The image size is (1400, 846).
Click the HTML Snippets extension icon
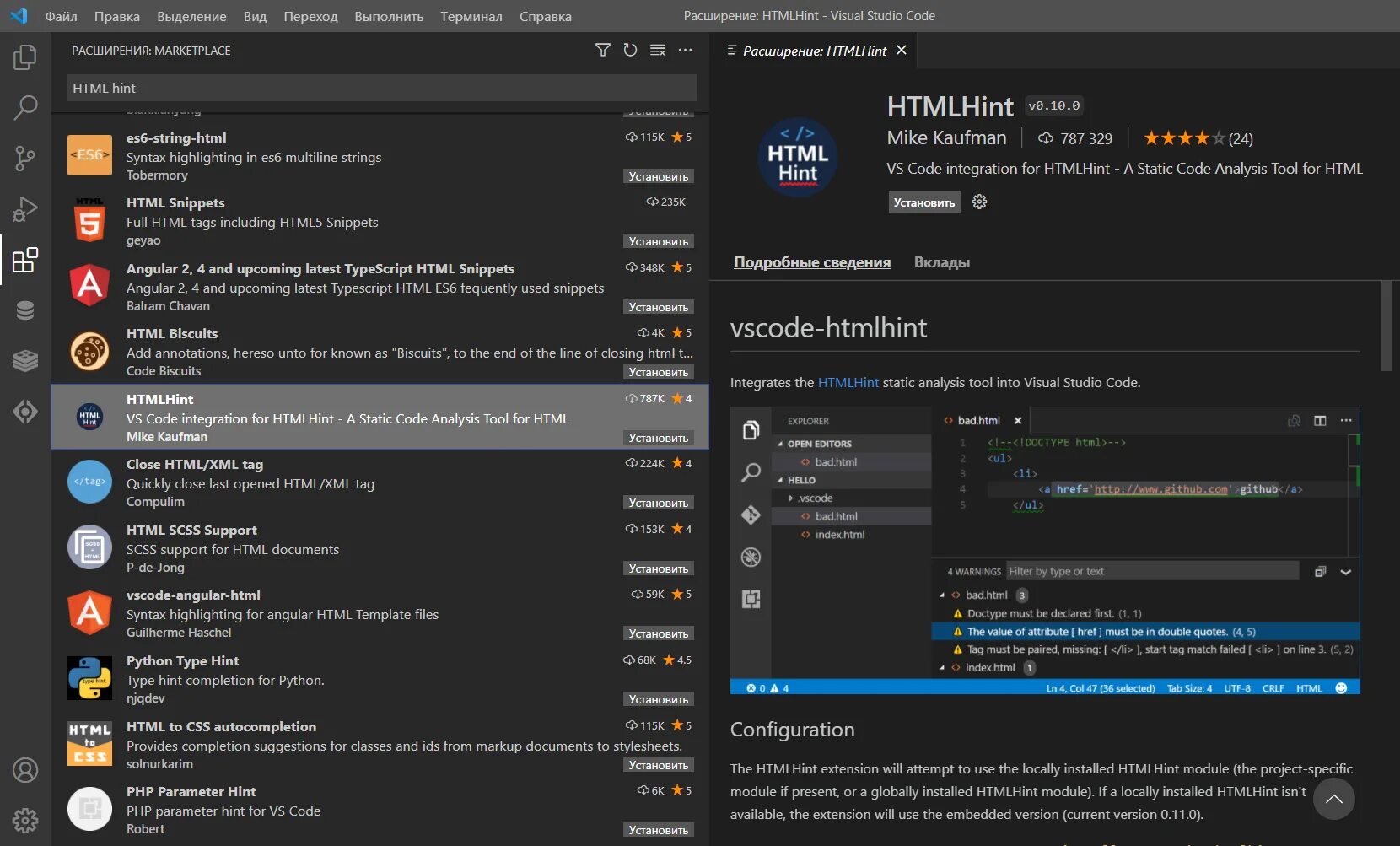tap(89, 220)
